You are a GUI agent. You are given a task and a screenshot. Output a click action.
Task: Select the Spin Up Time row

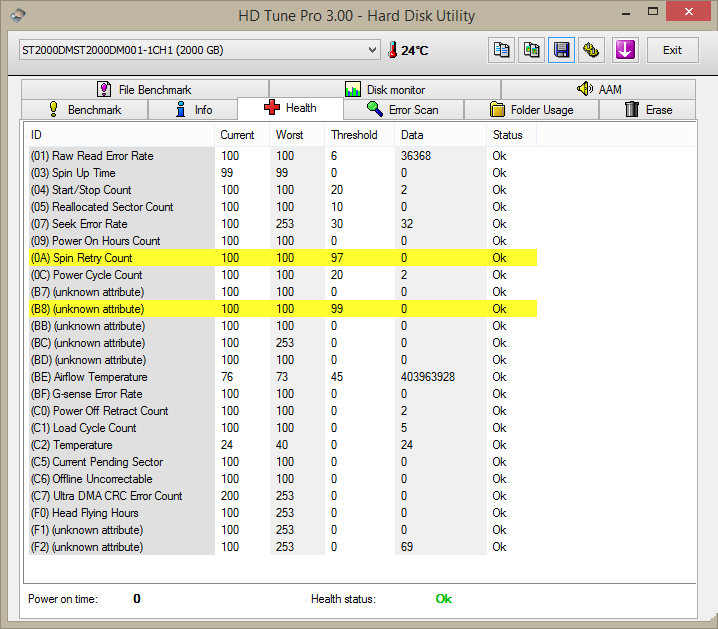coord(283,173)
